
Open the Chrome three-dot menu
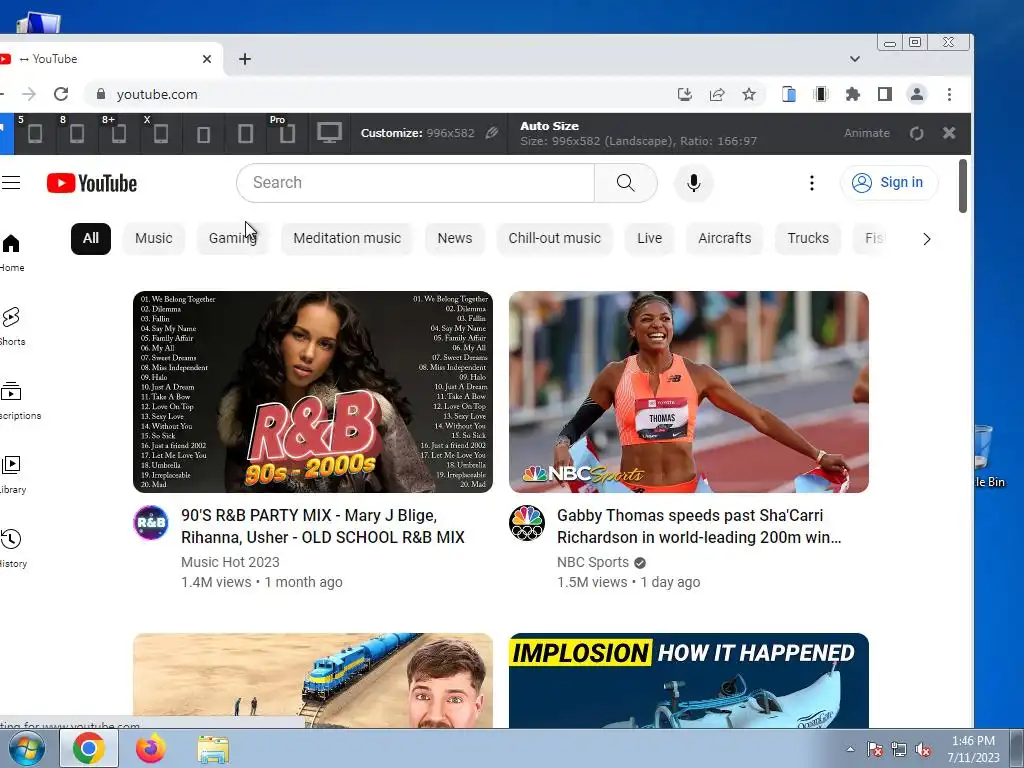pos(950,94)
